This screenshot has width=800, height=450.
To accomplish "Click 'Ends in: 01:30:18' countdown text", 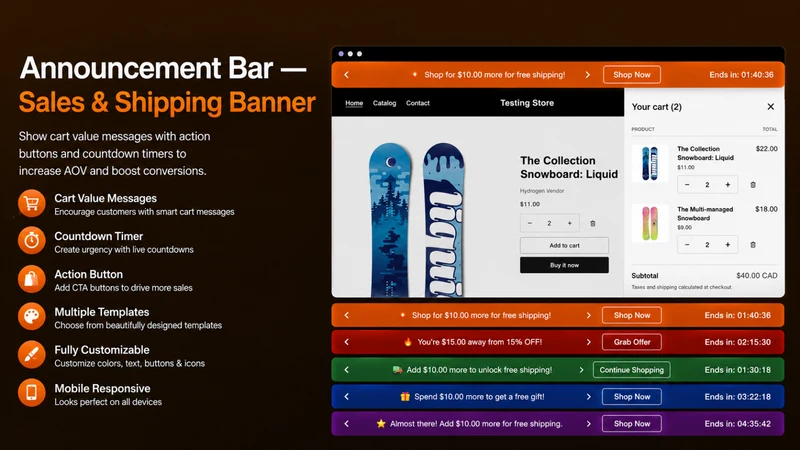I will pos(738,370).
